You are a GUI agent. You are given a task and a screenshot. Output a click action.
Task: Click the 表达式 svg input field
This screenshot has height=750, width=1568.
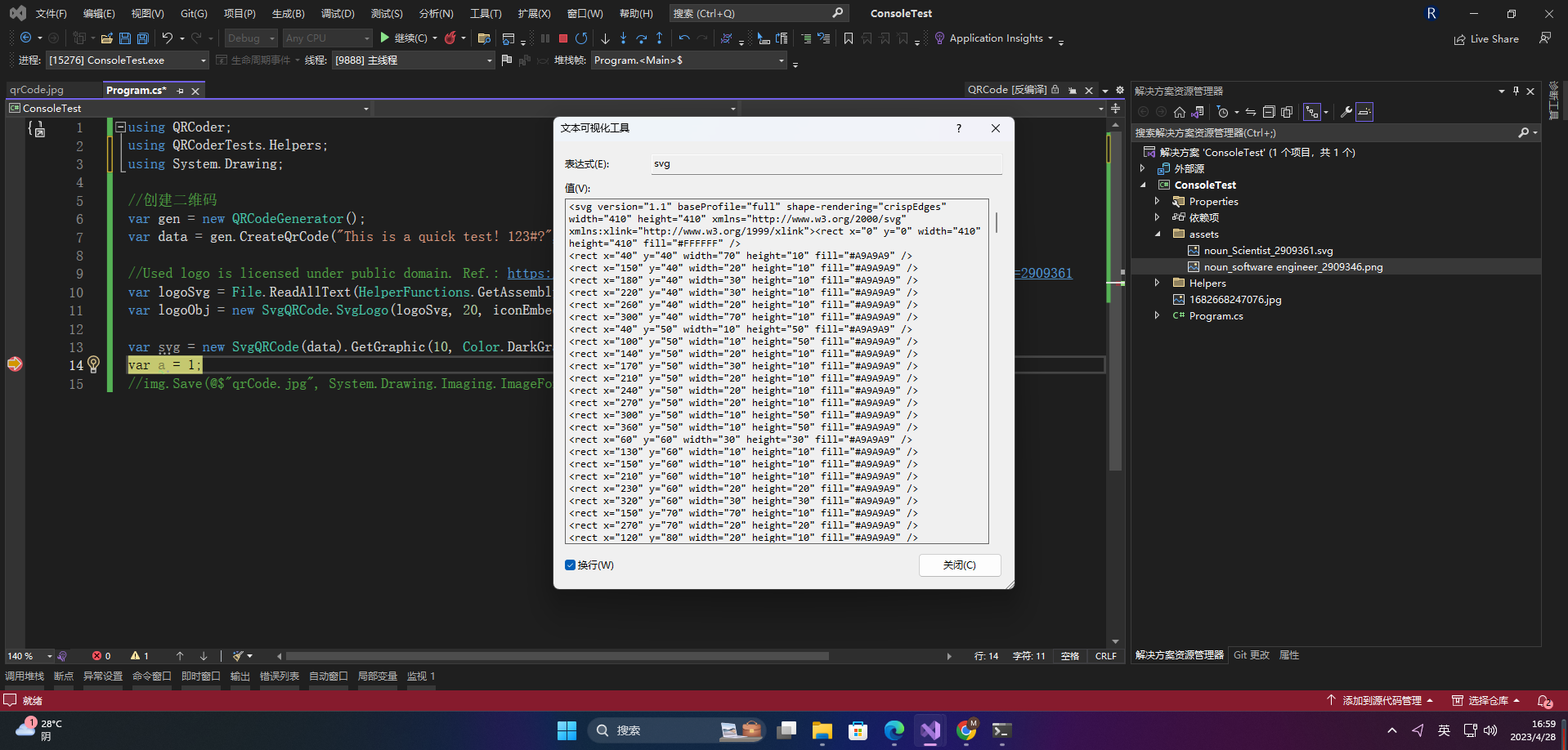[827, 163]
